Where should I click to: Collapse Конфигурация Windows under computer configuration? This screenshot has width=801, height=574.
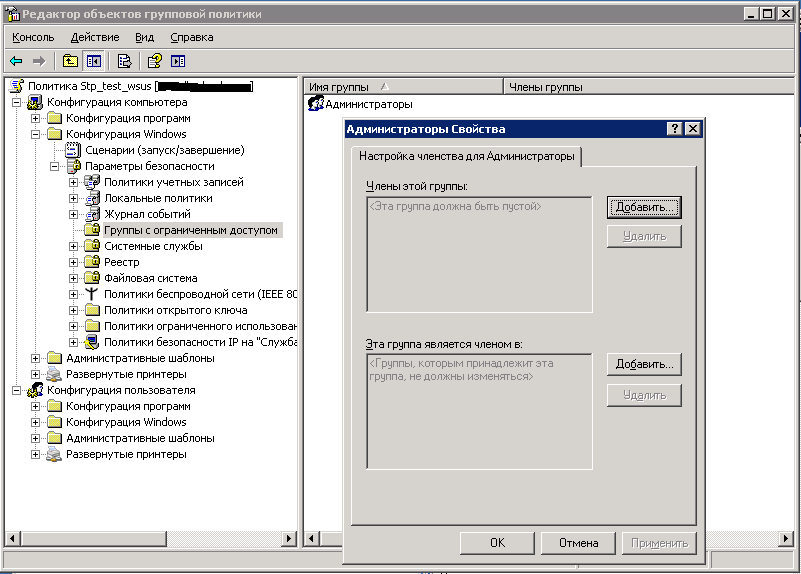click(x=35, y=134)
